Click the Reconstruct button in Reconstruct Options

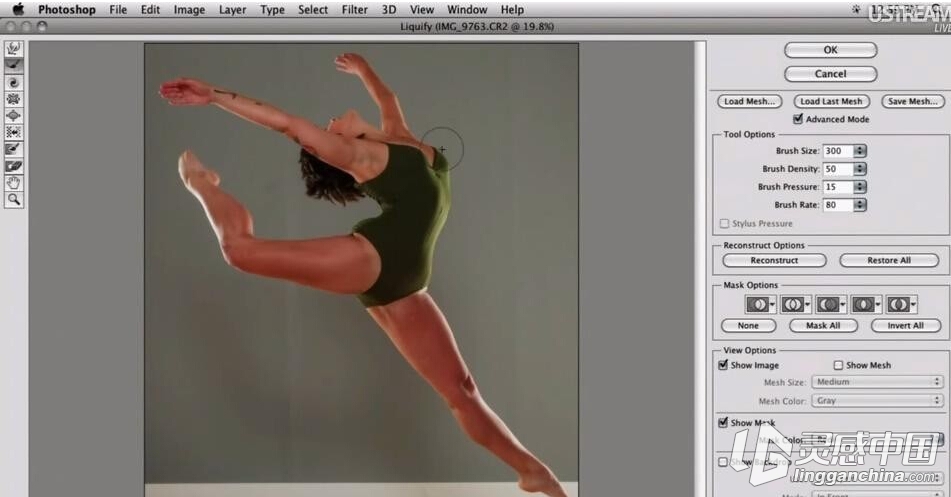(774, 260)
